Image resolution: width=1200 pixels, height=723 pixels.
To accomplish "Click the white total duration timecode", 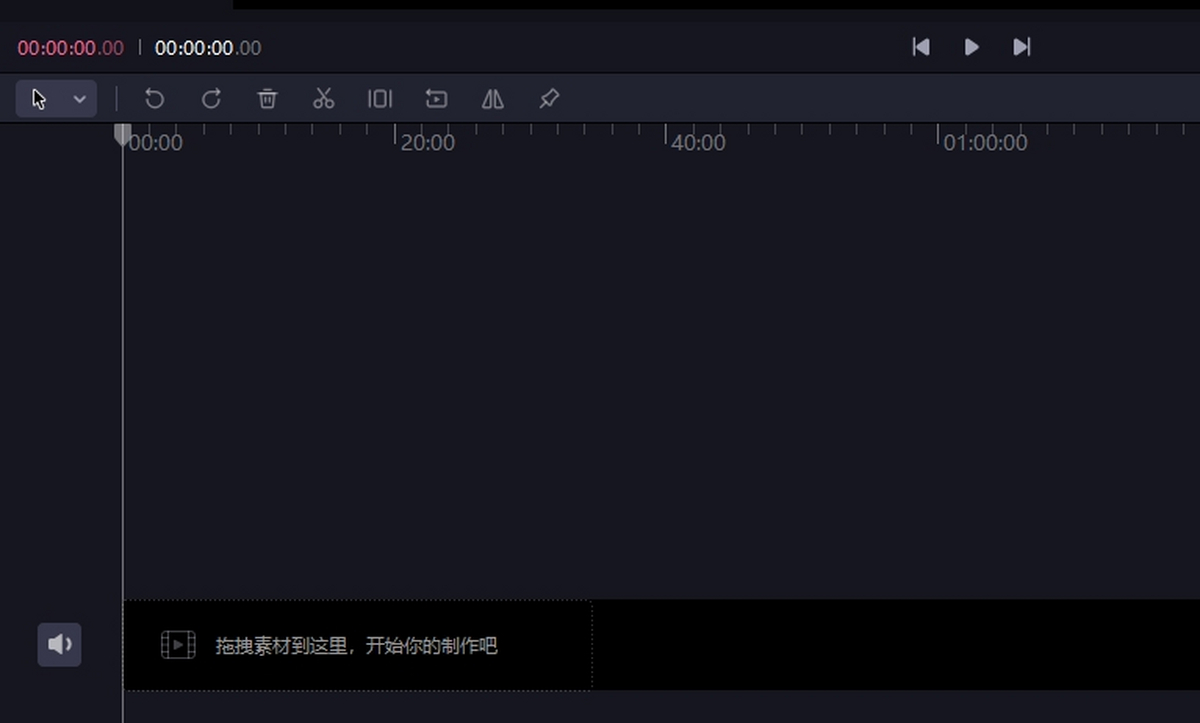I will click(208, 48).
